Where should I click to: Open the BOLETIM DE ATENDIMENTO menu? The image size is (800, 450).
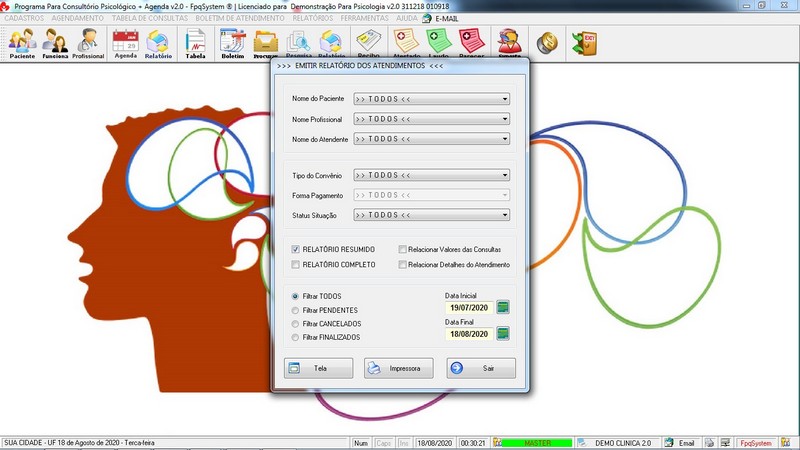(240, 18)
